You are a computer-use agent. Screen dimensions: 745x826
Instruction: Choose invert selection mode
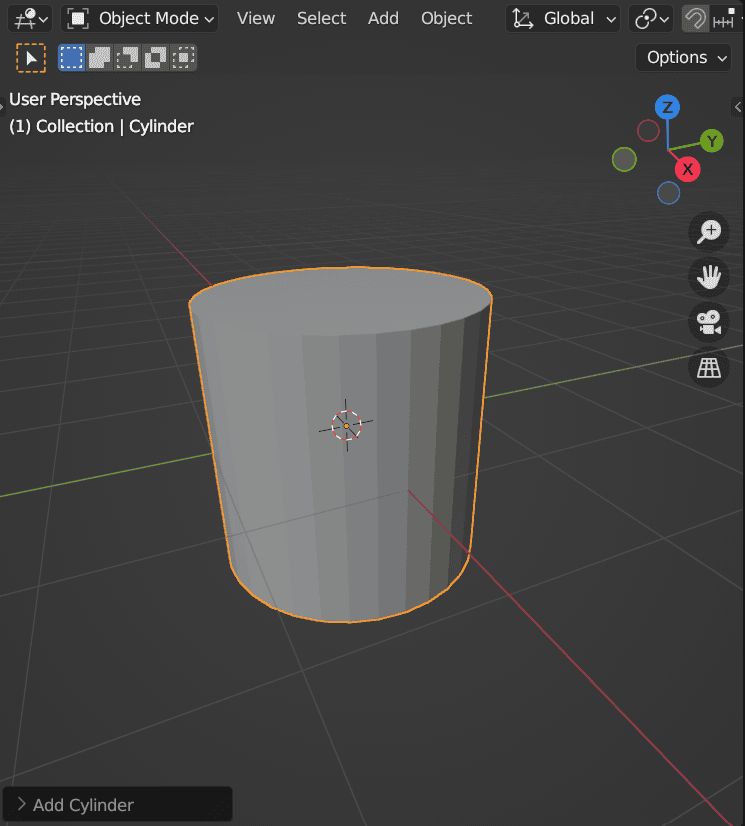(155, 57)
